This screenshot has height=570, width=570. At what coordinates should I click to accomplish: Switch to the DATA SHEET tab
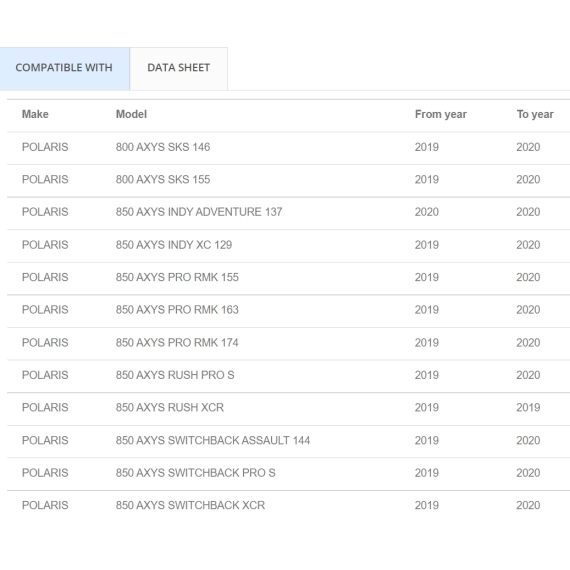pyautogui.click(x=178, y=68)
